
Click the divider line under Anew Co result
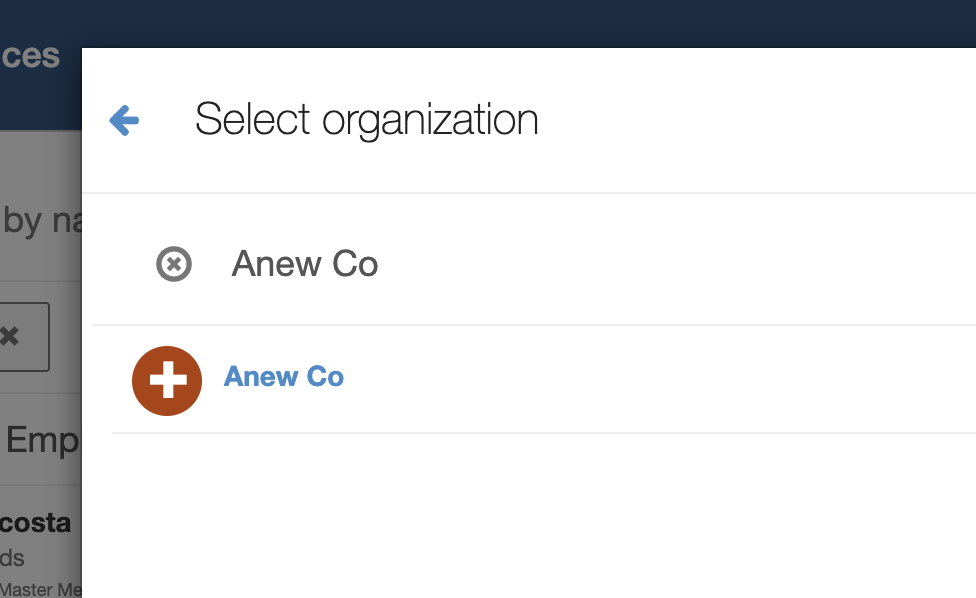coord(544,432)
